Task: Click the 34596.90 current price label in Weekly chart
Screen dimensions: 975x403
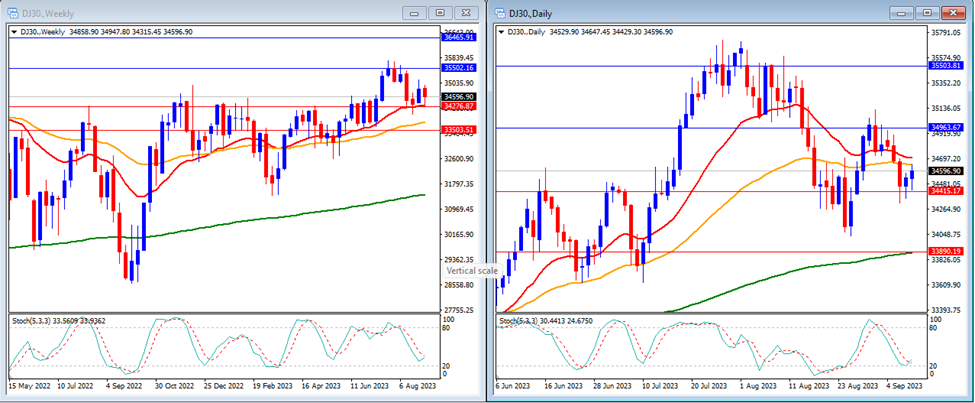Action: pyautogui.click(x=459, y=96)
